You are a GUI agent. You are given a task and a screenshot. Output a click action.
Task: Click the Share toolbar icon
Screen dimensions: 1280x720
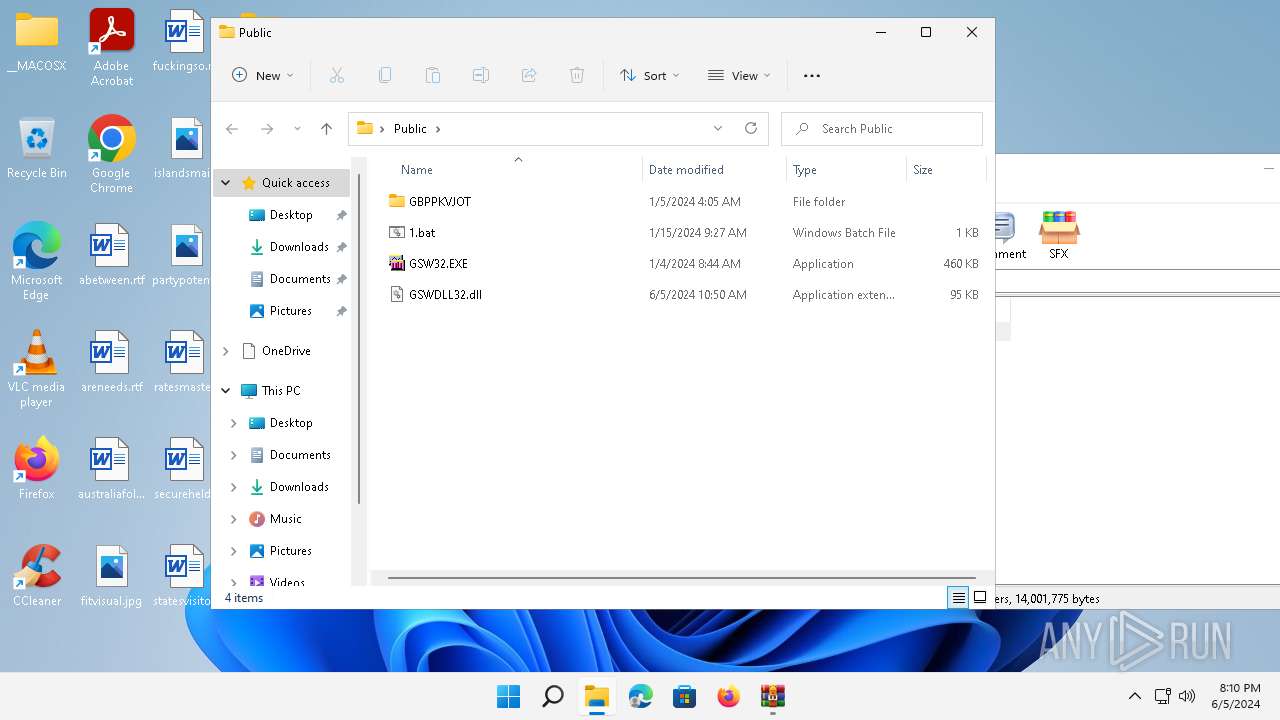click(x=529, y=75)
